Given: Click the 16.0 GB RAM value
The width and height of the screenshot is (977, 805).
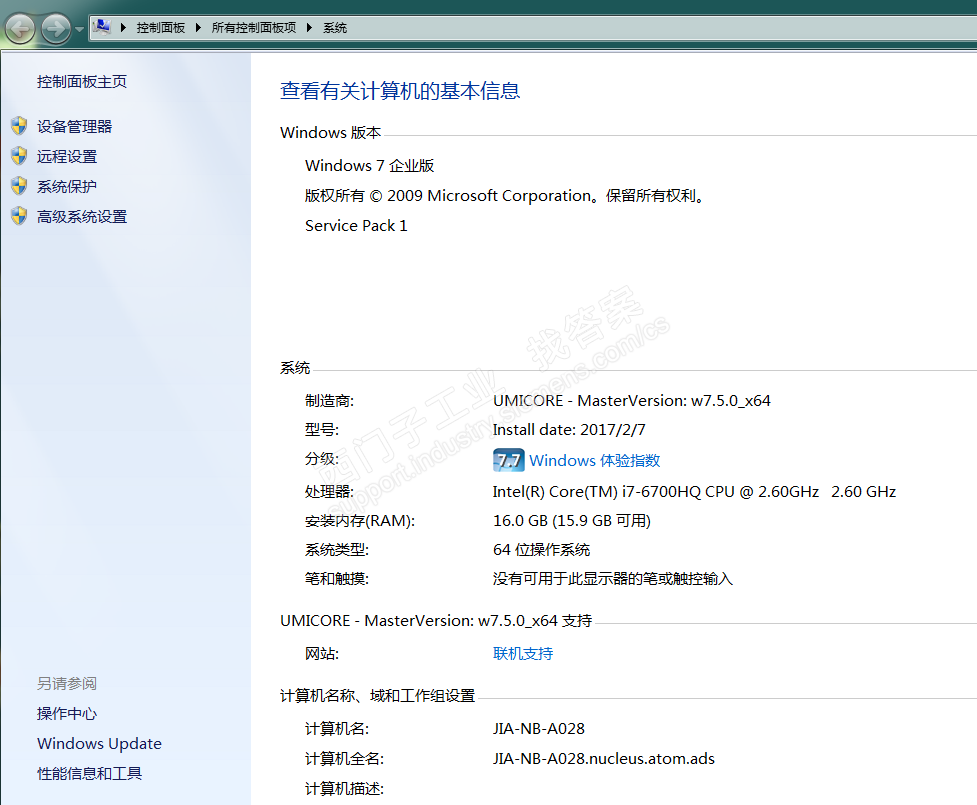Looking at the screenshot, I should [x=571, y=521].
